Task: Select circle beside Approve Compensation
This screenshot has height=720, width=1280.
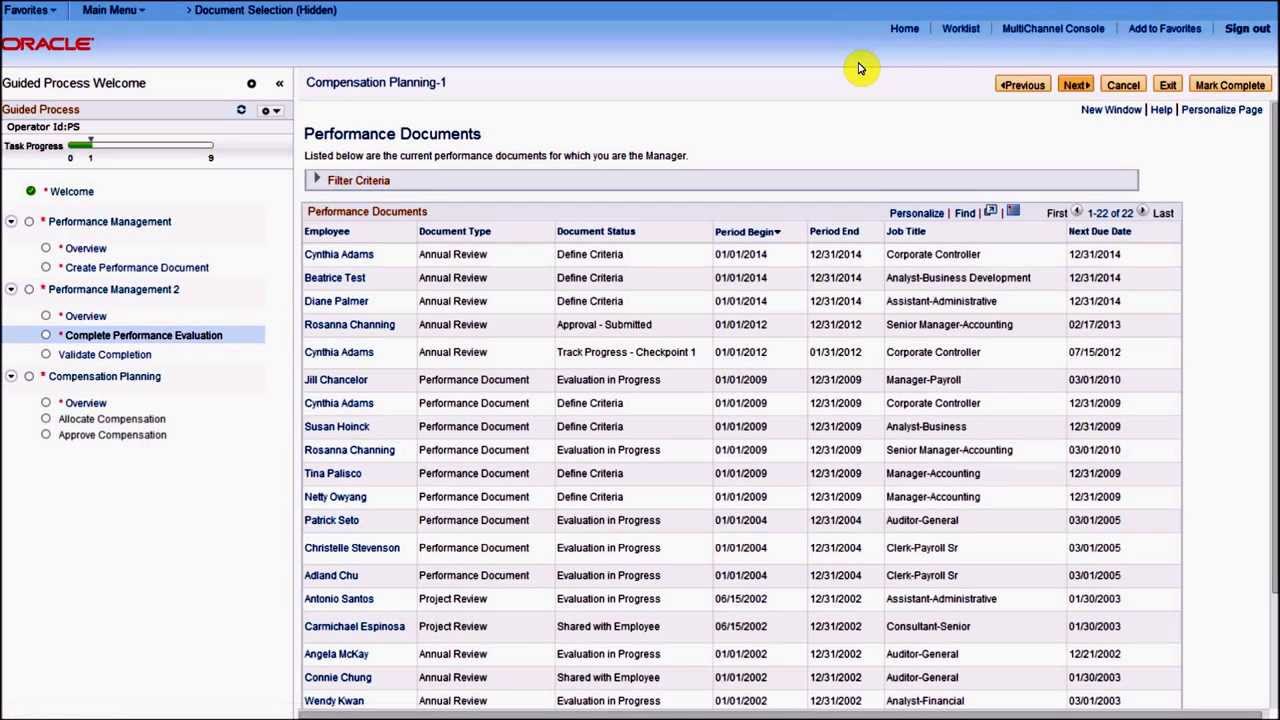Action: coord(46,435)
